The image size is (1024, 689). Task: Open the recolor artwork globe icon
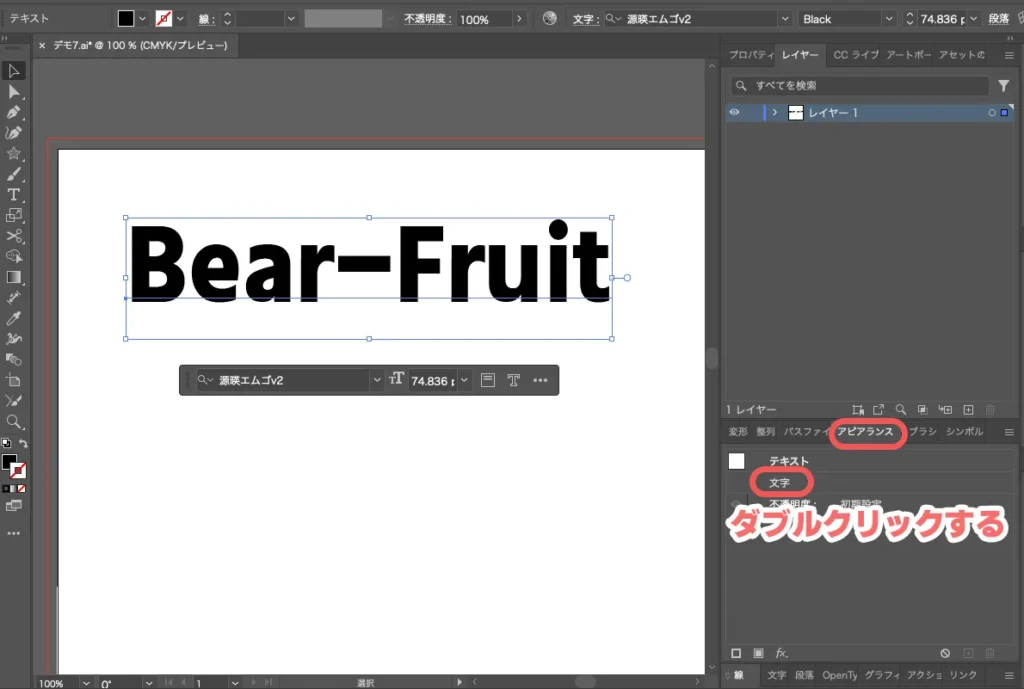coord(549,19)
